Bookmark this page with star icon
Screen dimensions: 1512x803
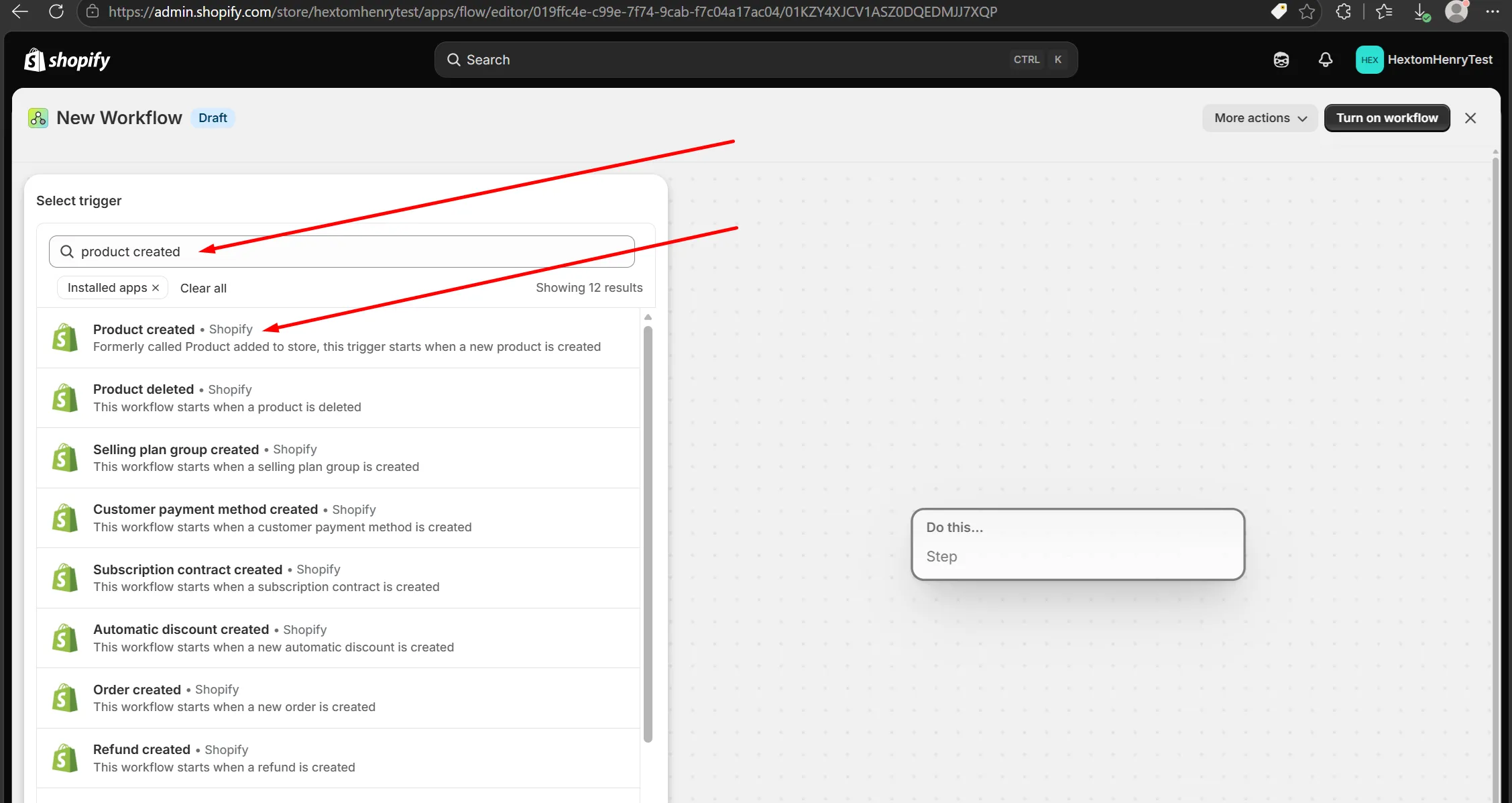(x=1307, y=11)
